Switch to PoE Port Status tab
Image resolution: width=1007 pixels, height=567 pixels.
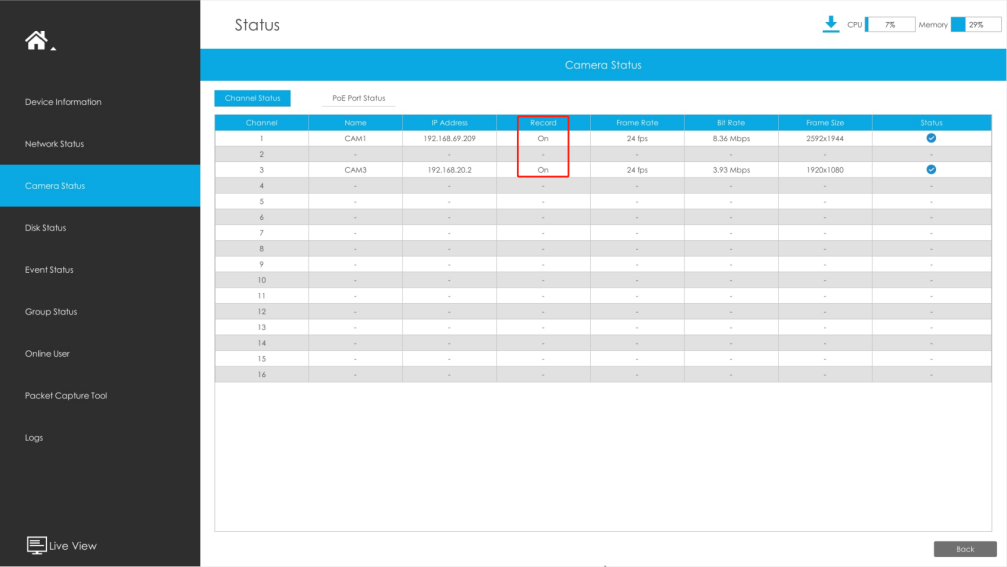(358, 98)
